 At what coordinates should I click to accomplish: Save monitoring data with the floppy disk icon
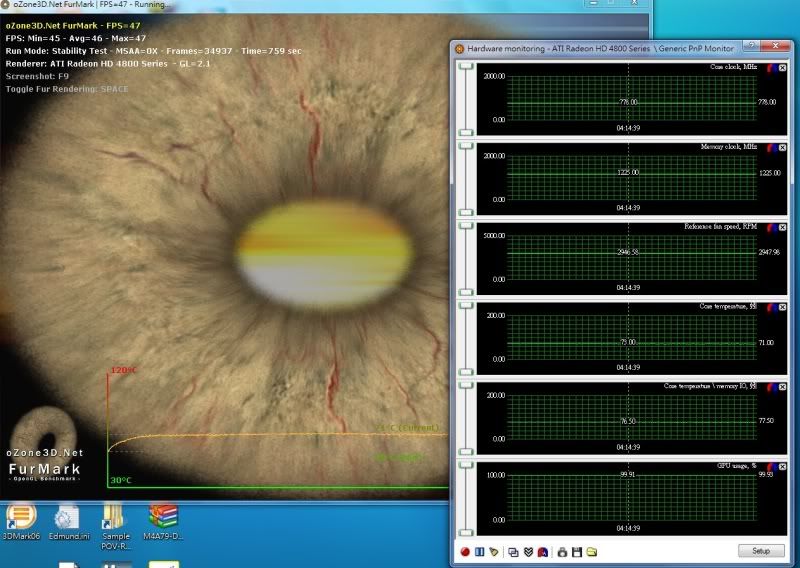(577, 552)
